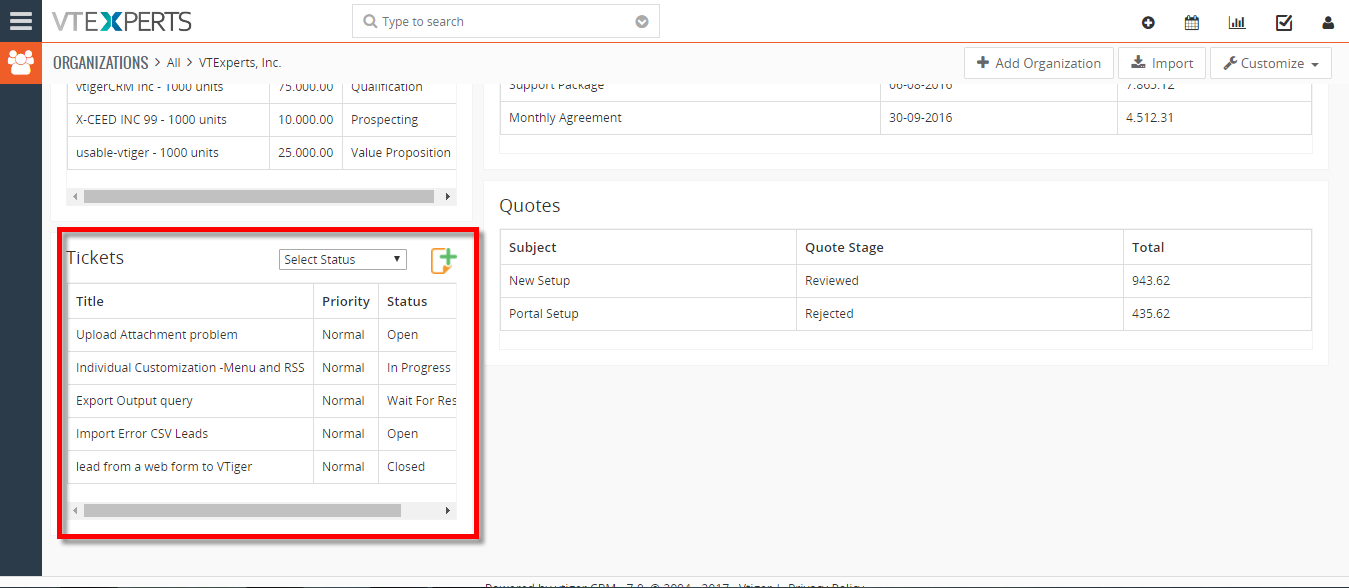Open the hamburger main menu

(x=21, y=21)
